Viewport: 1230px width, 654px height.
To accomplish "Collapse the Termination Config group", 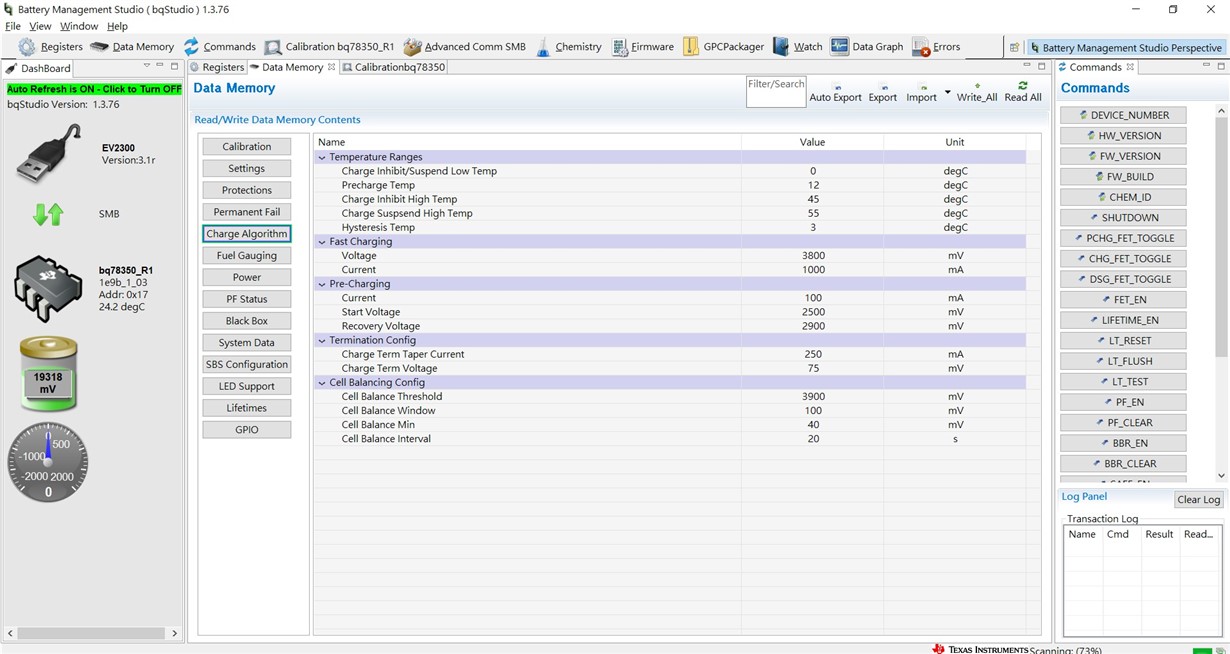I will pyautogui.click(x=322, y=340).
